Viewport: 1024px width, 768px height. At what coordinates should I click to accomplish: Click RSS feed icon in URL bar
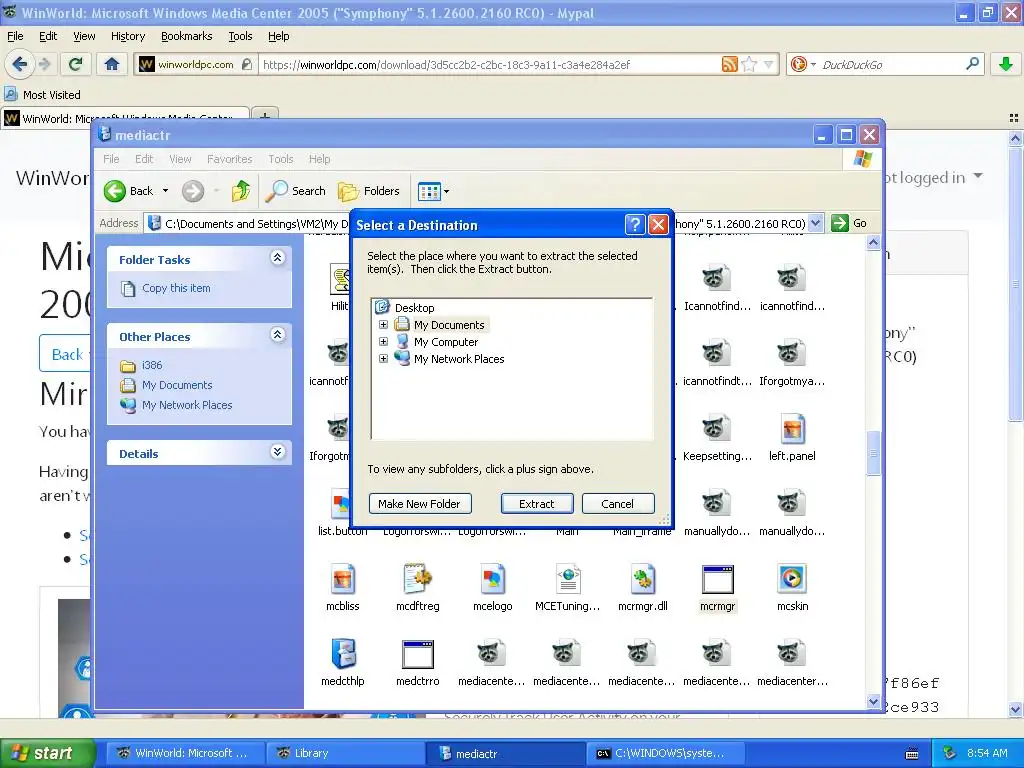[729, 64]
